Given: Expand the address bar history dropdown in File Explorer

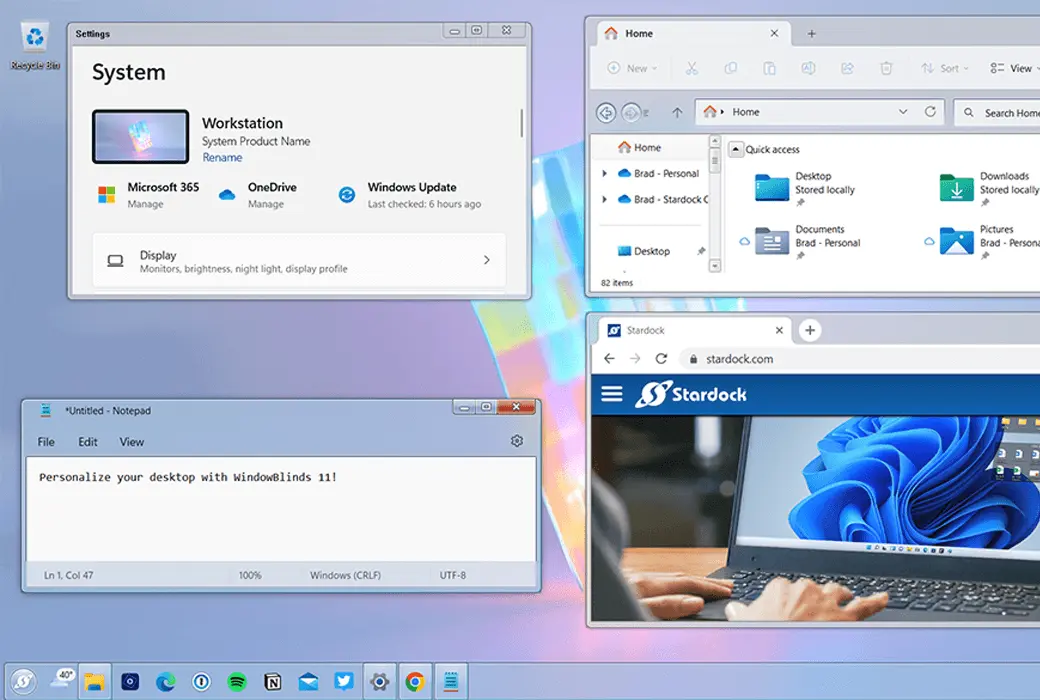Looking at the screenshot, I should point(903,111).
